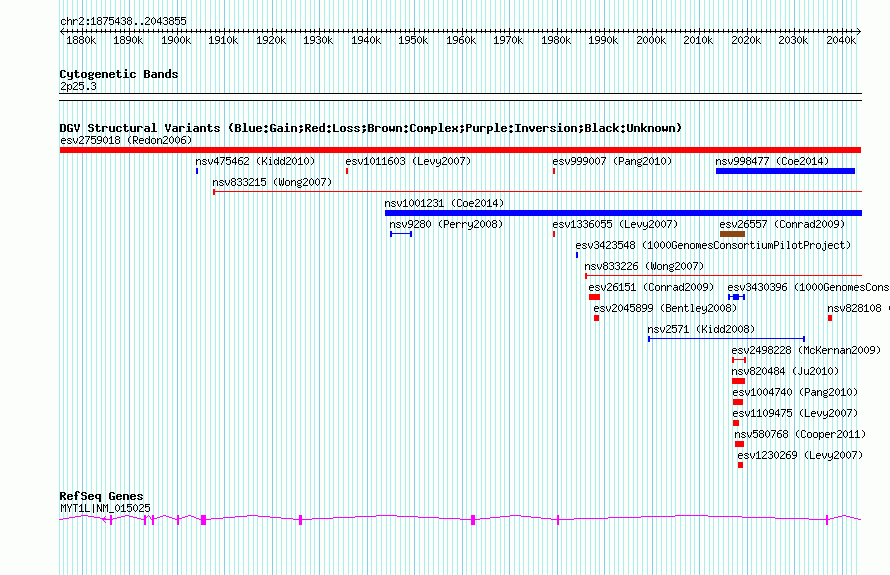Click the esv2045899 (Bentley2008) label

(x=665, y=308)
